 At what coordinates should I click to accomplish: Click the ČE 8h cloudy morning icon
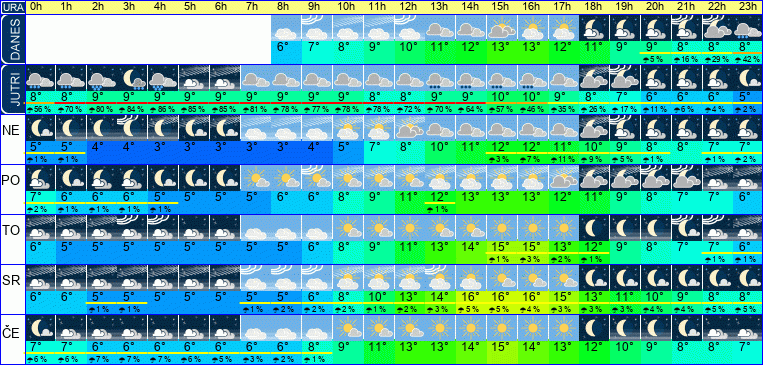(x=286, y=328)
